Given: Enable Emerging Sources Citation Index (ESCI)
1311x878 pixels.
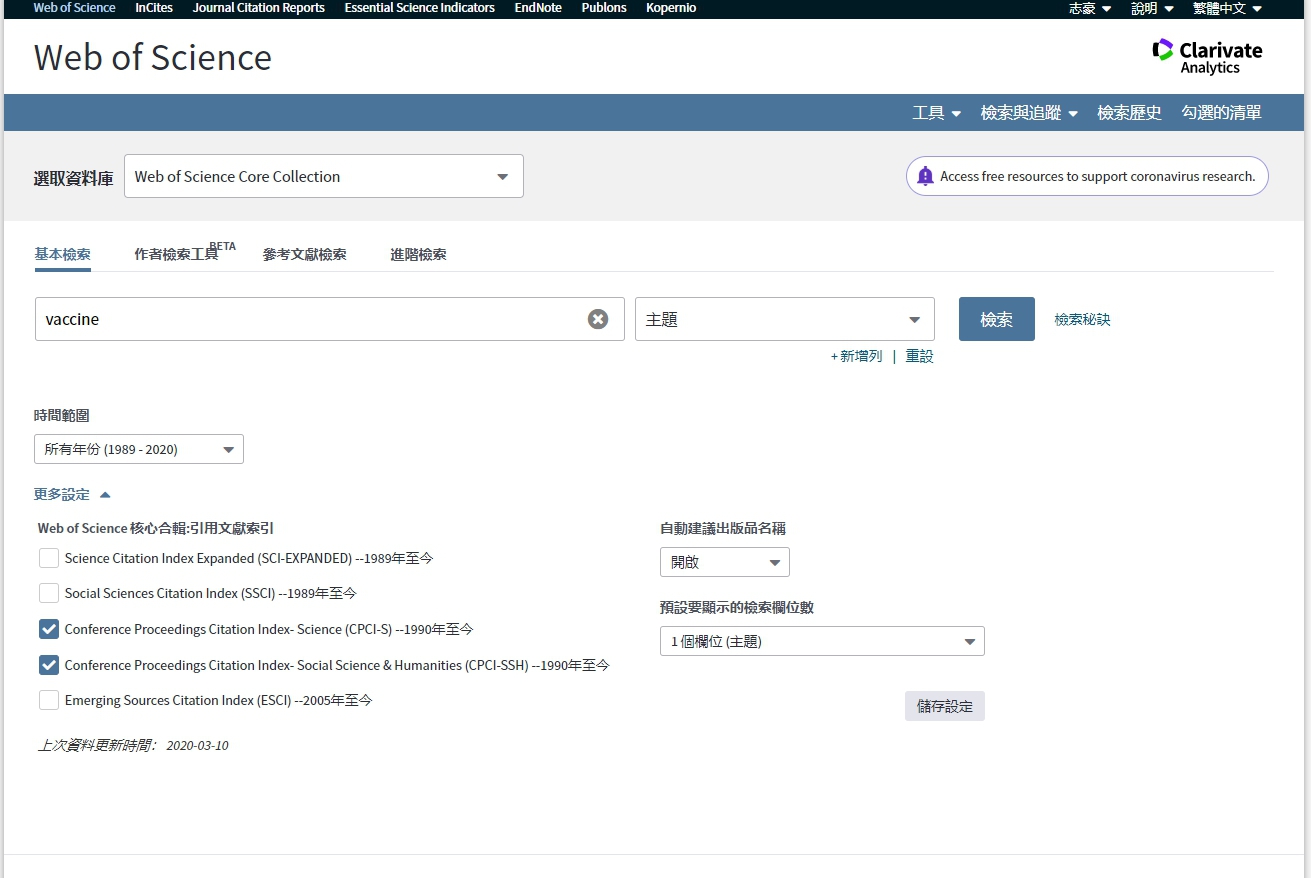Looking at the screenshot, I should click(49, 700).
